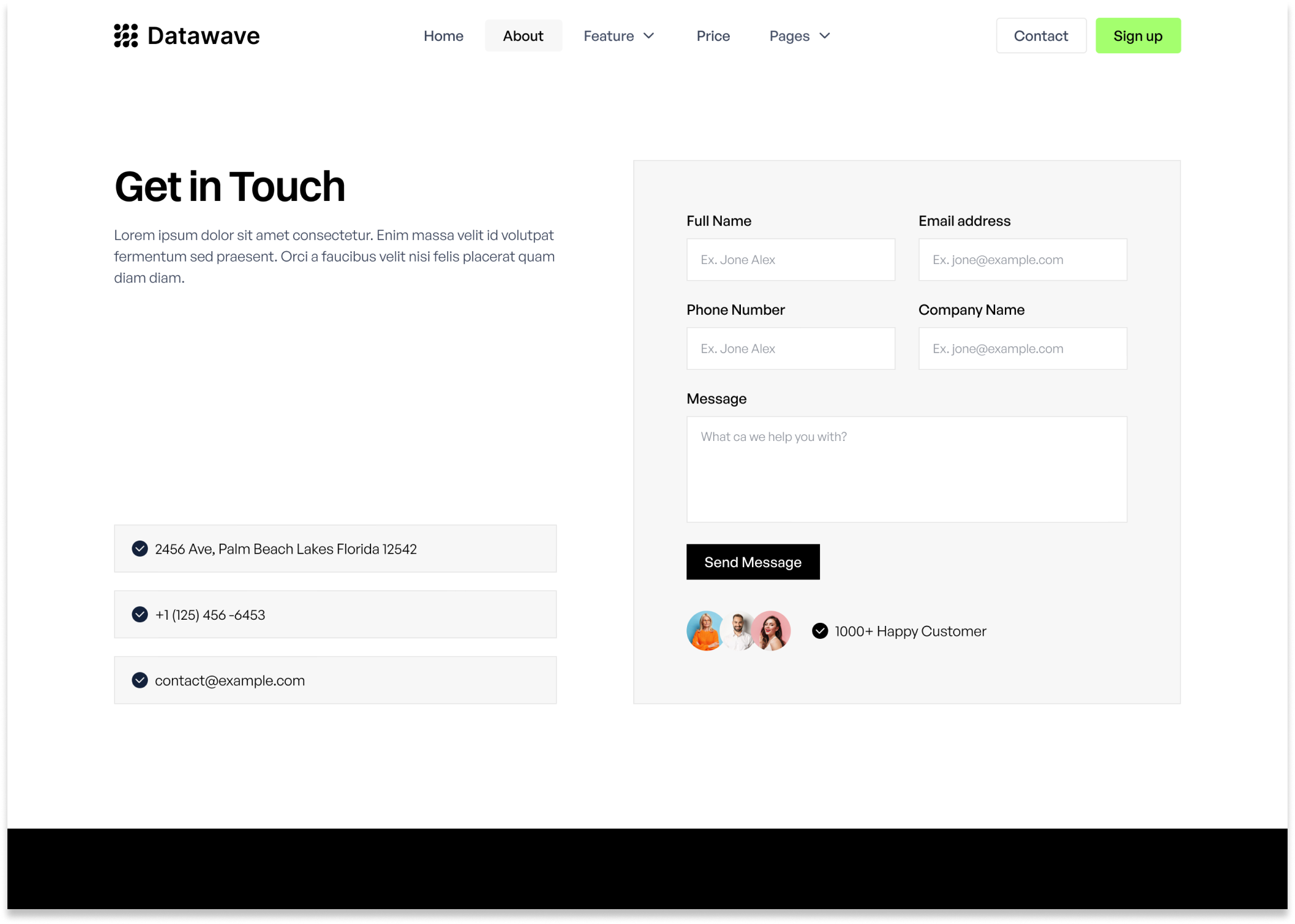
Task: Click the Message text area
Action: pos(907,469)
